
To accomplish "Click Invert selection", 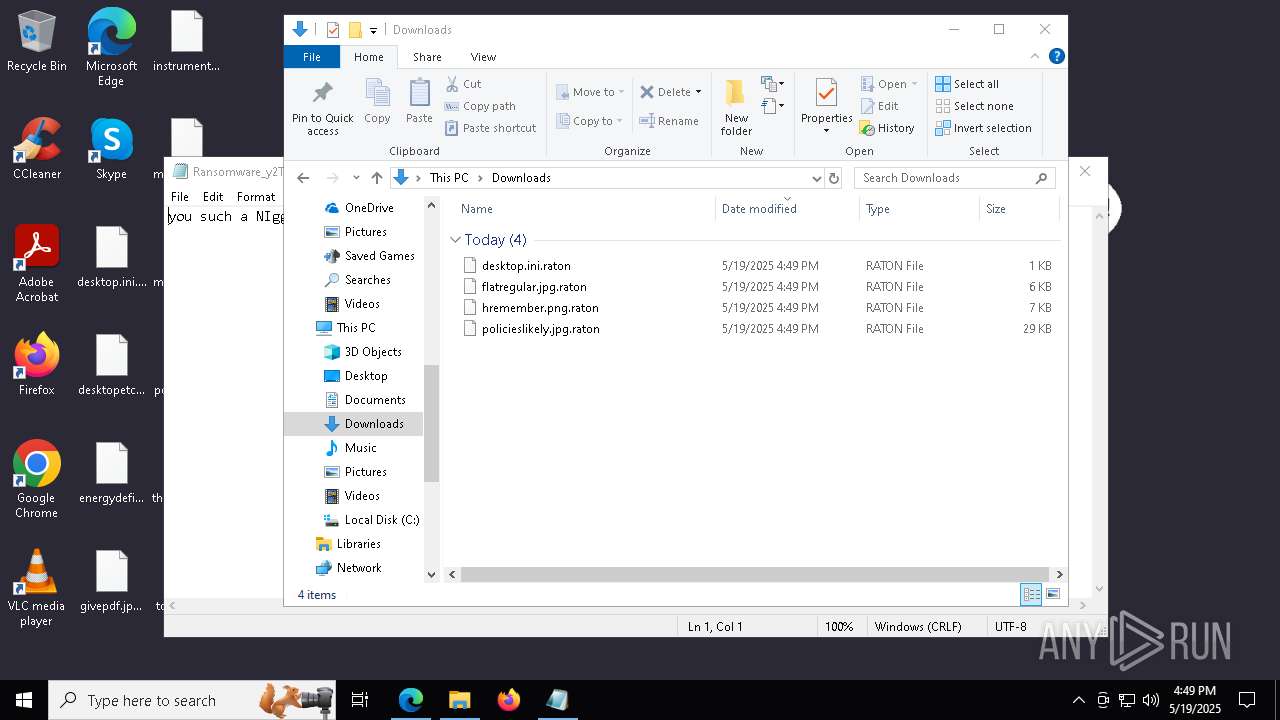I will pyautogui.click(x=983, y=128).
